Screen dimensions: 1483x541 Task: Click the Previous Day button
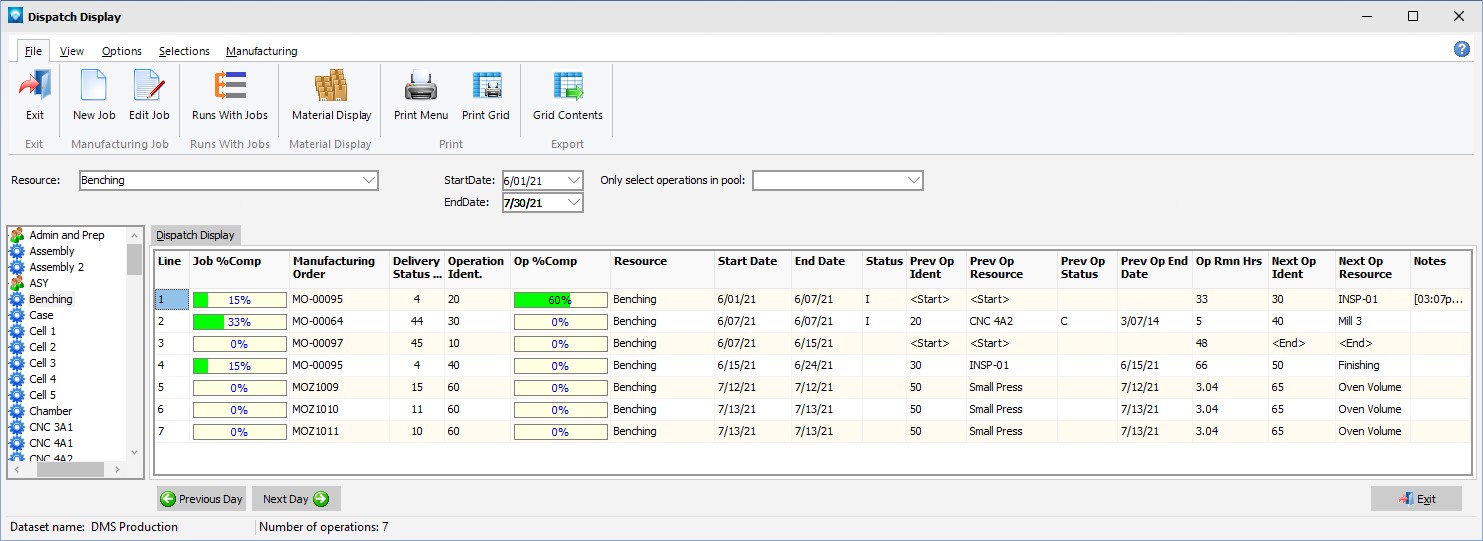201,499
